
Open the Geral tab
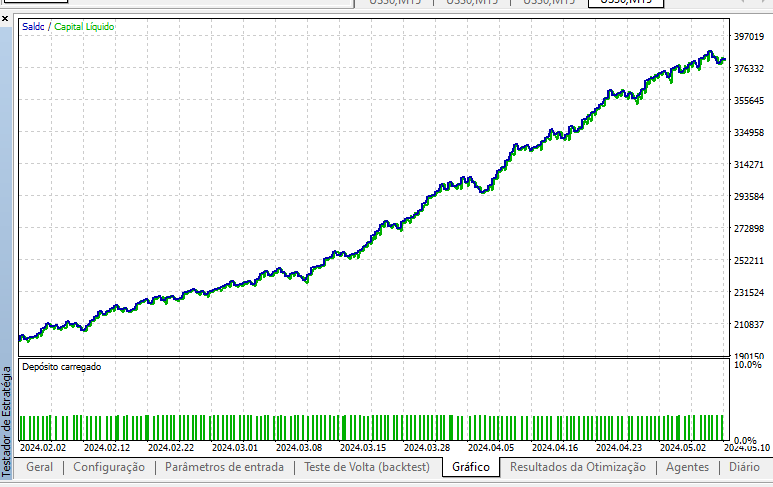[40, 467]
